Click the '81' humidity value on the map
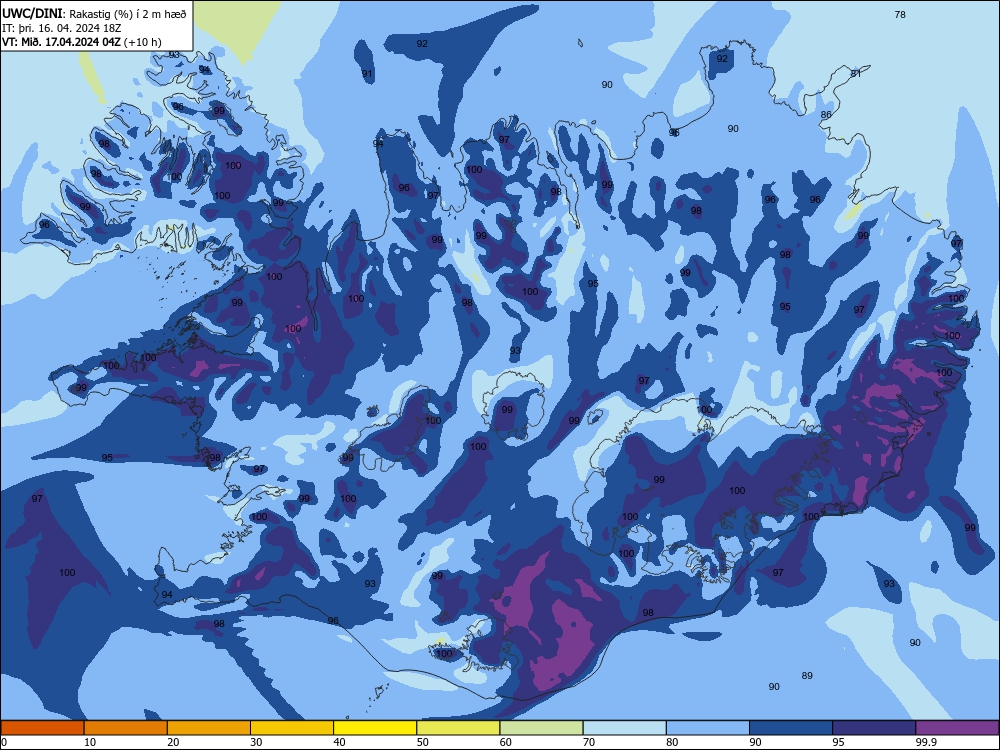Screen dimensions: 1000x750 click(x=856, y=73)
